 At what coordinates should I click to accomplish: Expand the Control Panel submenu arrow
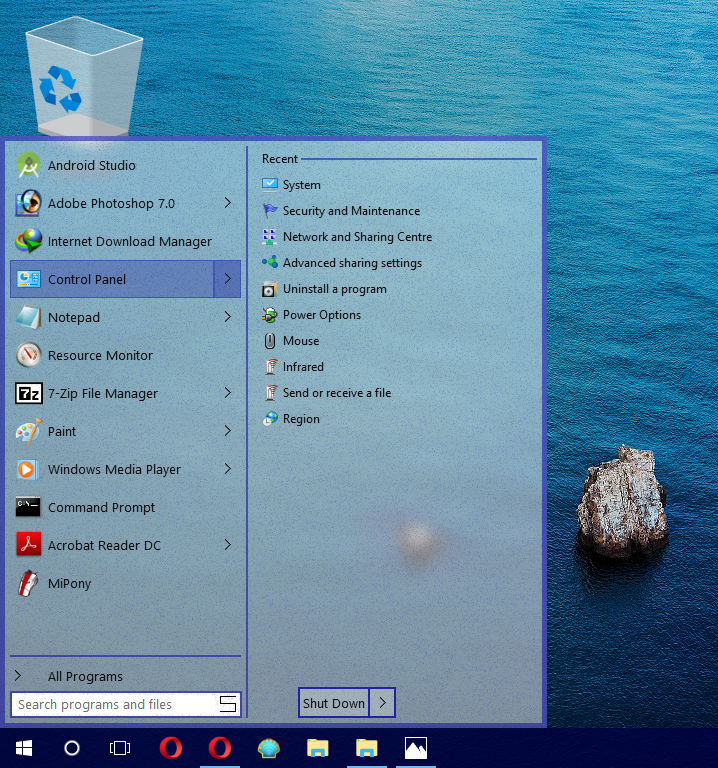click(x=228, y=279)
